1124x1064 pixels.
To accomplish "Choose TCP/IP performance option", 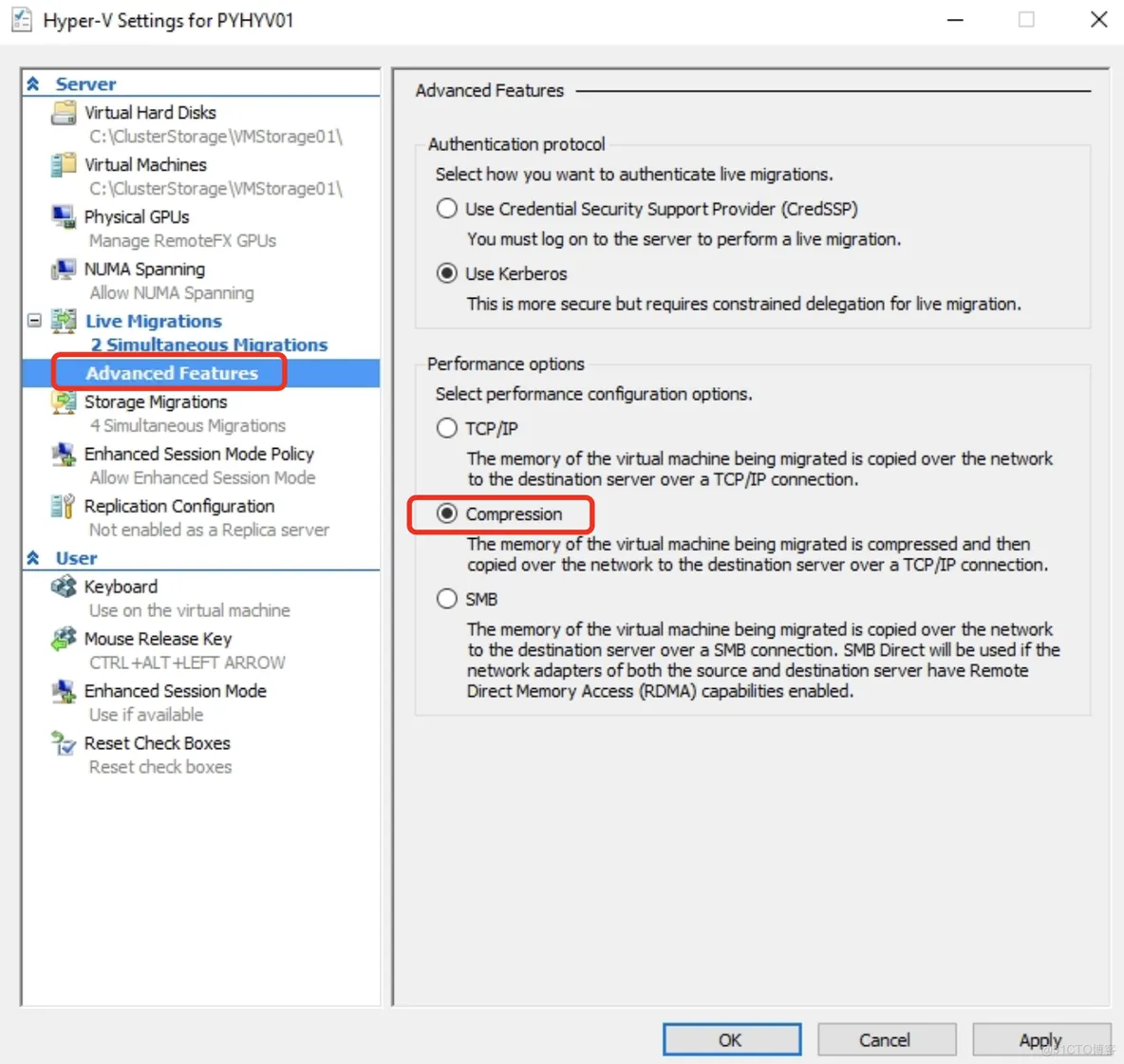I will pos(446,428).
